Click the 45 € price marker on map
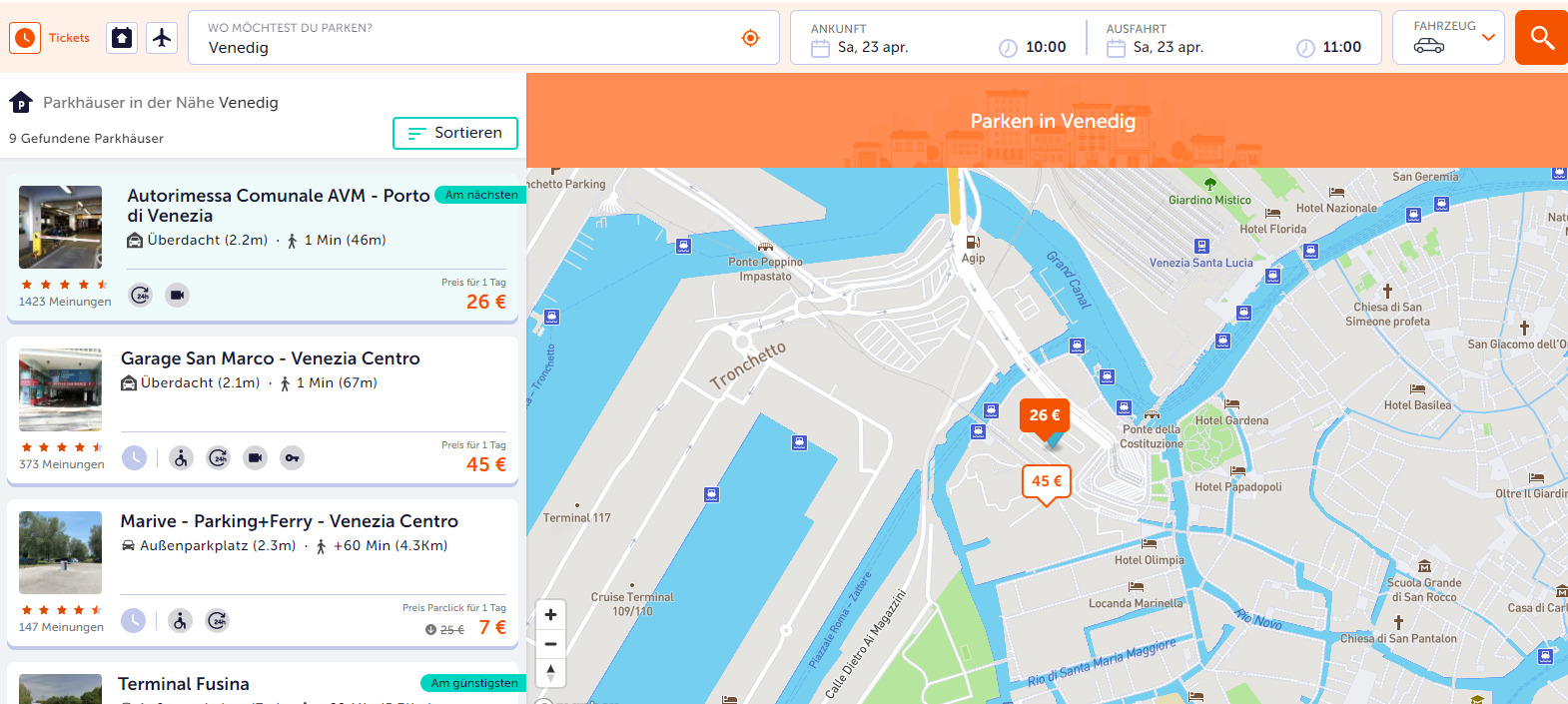The image size is (1568, 704). (x=1046, y=481)
